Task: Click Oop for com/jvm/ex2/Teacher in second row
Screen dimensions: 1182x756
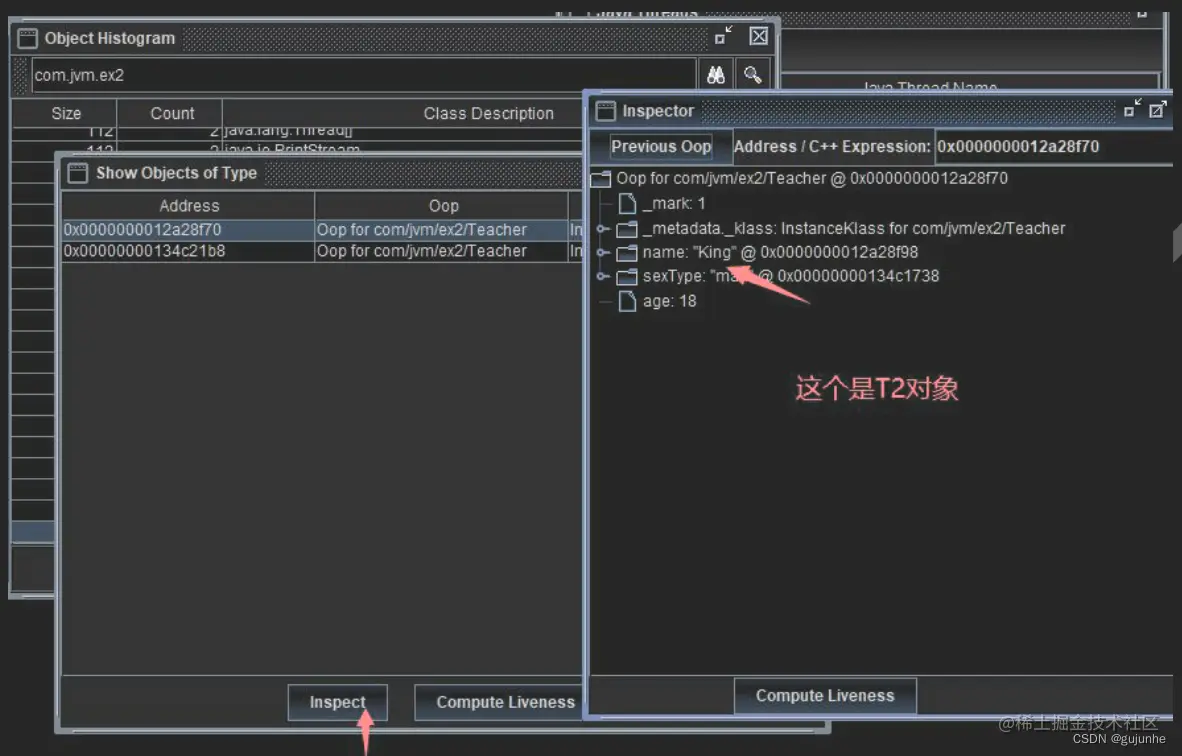Action: (421, 251)
